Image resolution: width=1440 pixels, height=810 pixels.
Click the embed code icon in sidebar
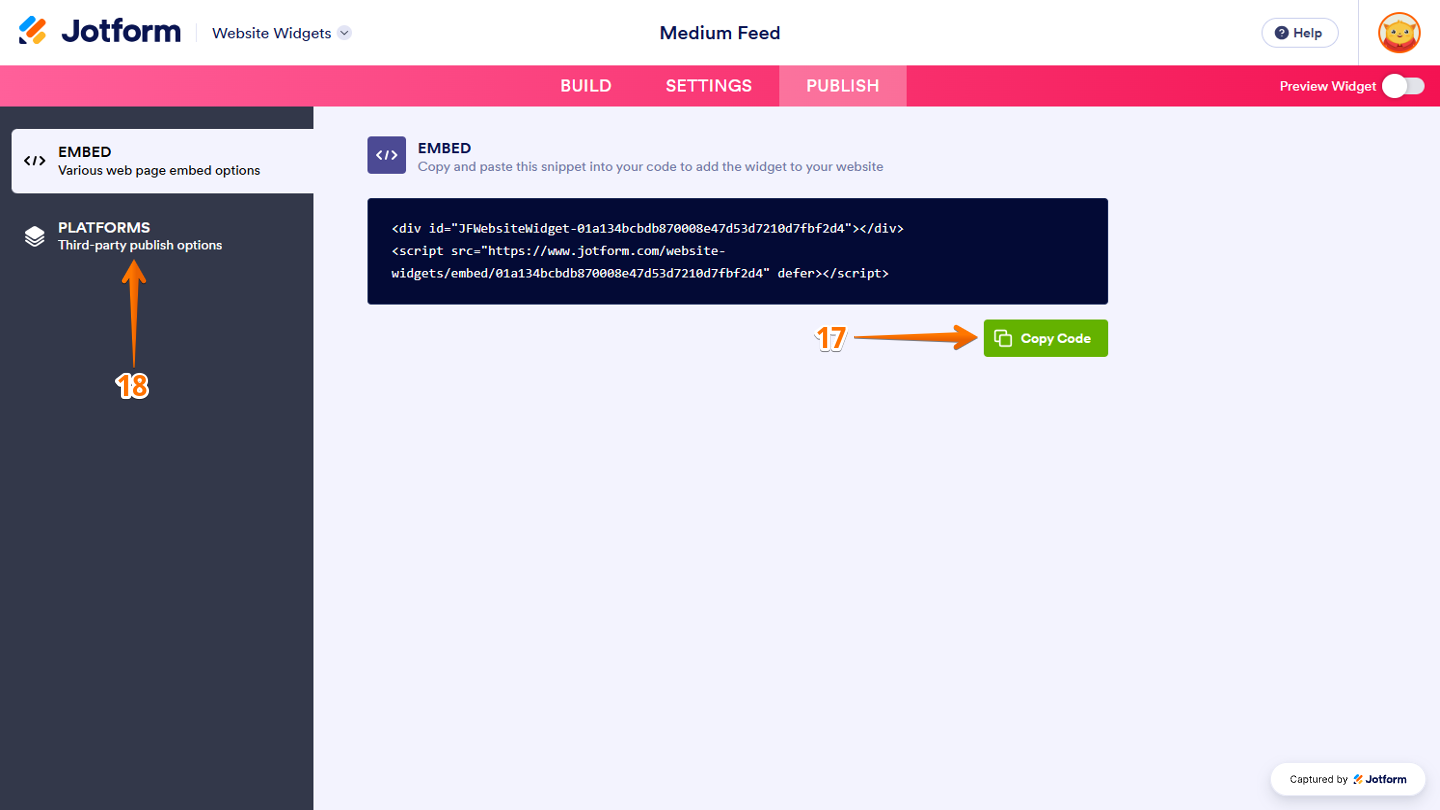35,160
